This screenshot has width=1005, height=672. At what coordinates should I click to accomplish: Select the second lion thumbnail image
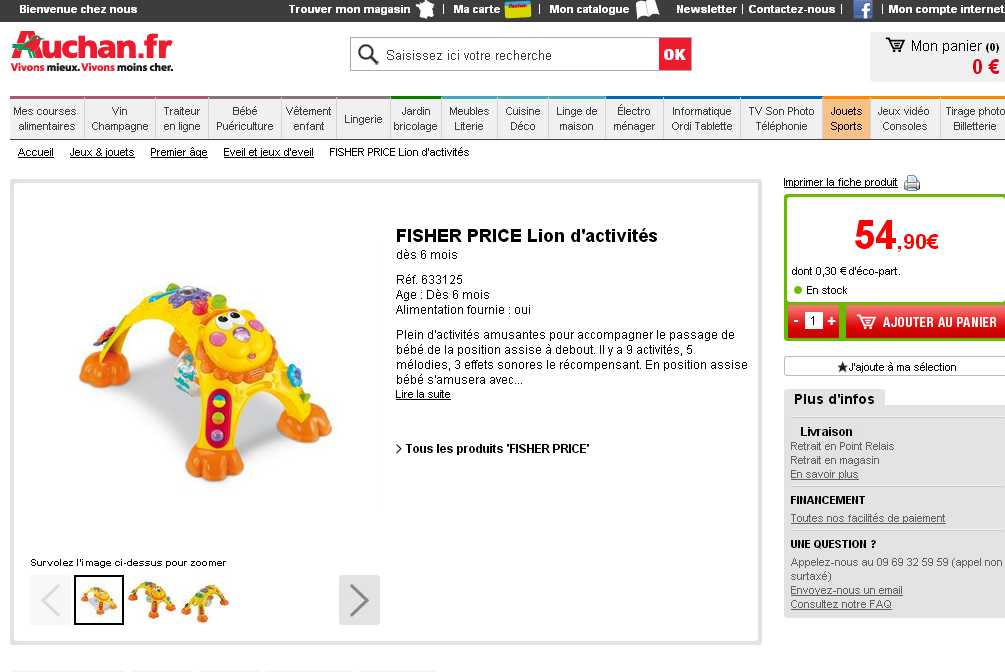(153, 600)
